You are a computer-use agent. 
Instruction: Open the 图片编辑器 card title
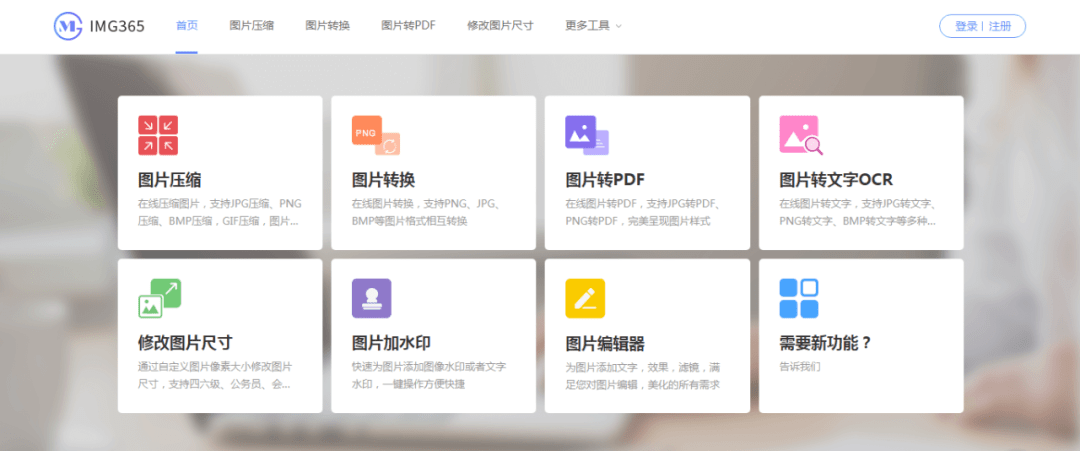(x=605, y=343)
